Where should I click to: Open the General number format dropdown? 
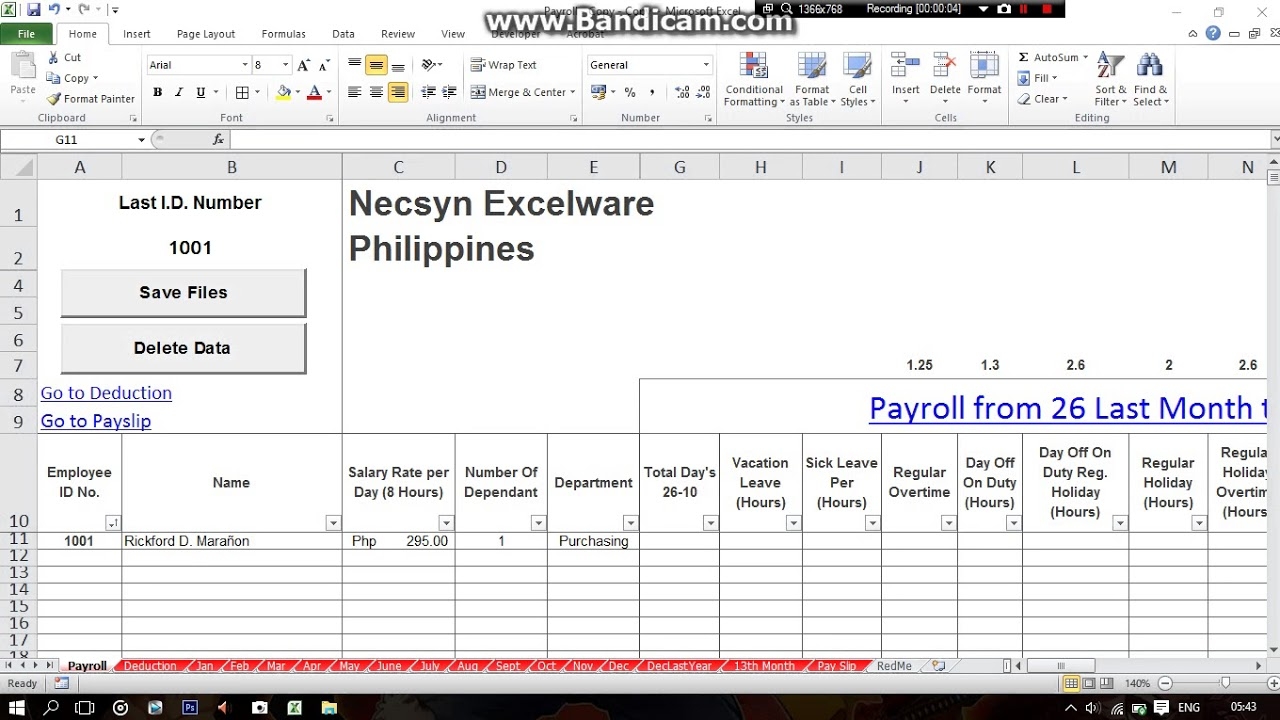[706, 63]
